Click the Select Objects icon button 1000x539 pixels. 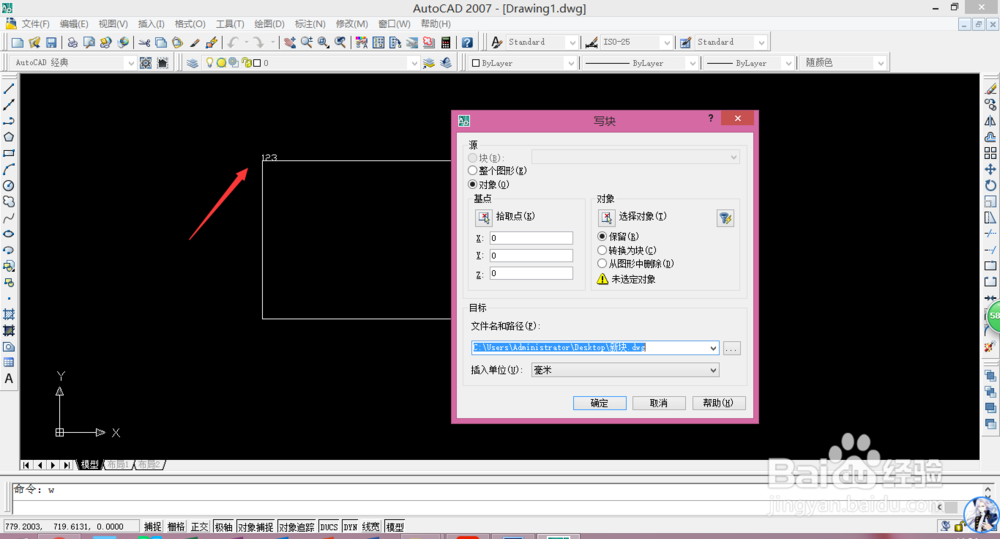pyautogui.click(x=606, y=218)
